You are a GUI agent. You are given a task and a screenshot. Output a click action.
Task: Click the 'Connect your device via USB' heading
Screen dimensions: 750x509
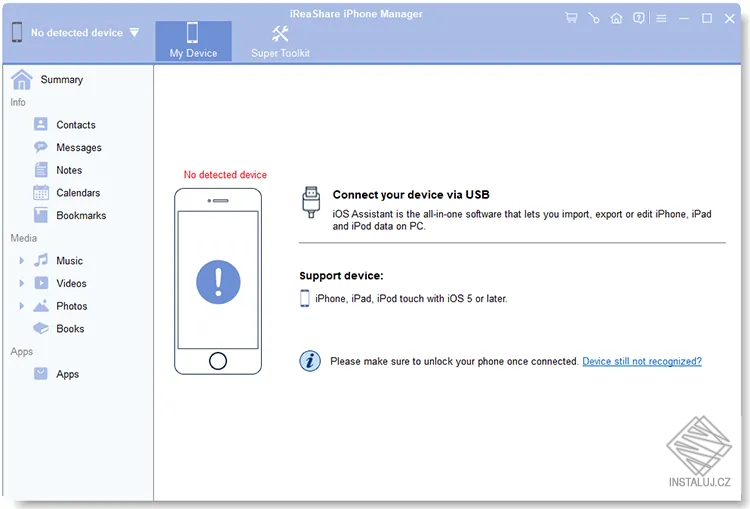(411, 195)
